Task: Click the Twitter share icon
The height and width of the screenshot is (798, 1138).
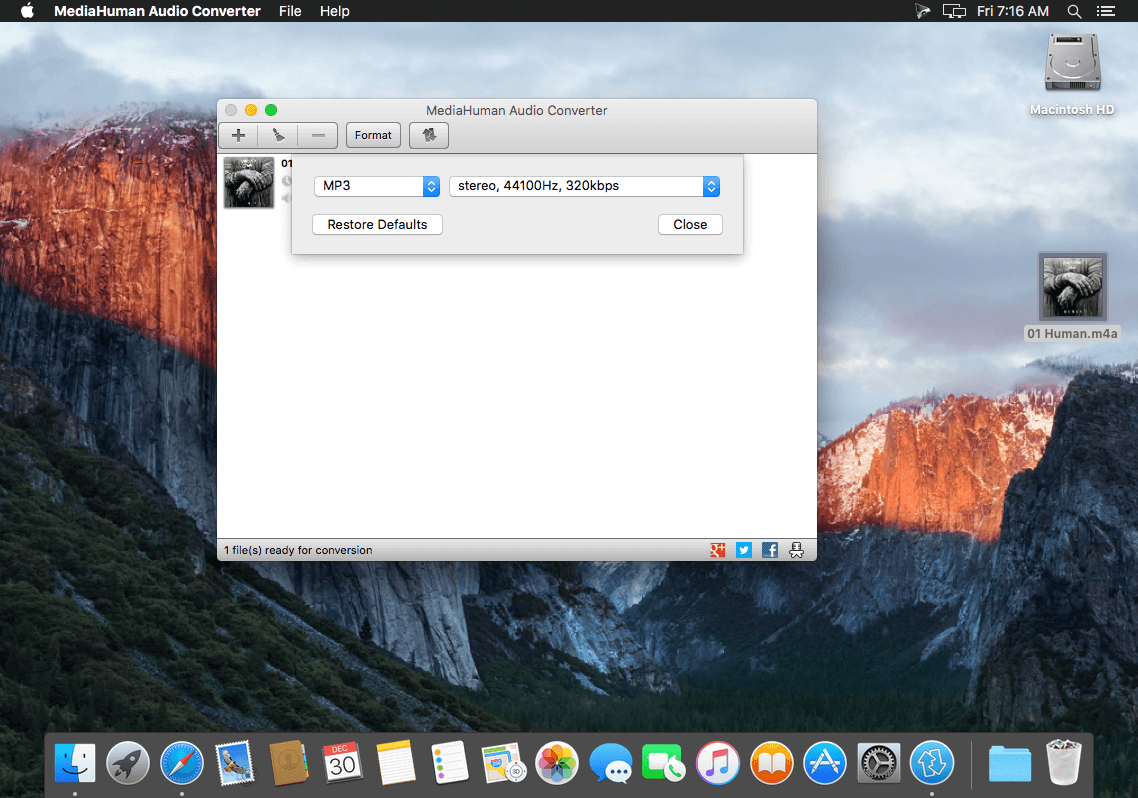Action: click(744, 550)
